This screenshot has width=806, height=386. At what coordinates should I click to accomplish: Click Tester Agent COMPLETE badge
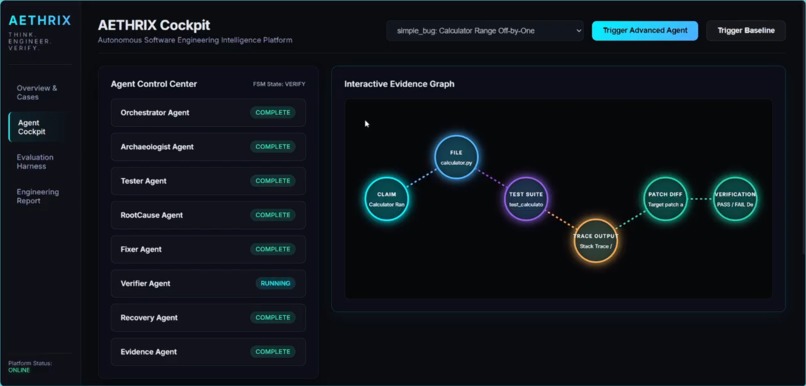[x=273, y=181]
